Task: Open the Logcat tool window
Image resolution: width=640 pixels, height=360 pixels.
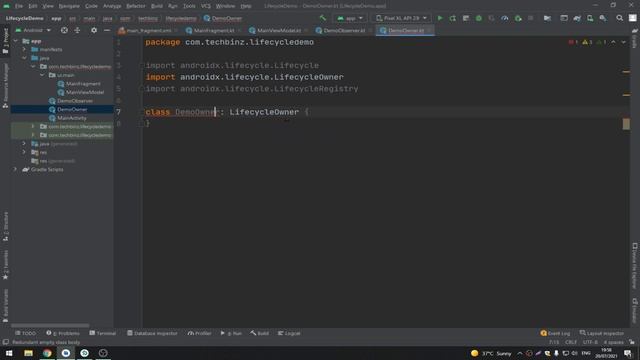Action: click(289, 333)
